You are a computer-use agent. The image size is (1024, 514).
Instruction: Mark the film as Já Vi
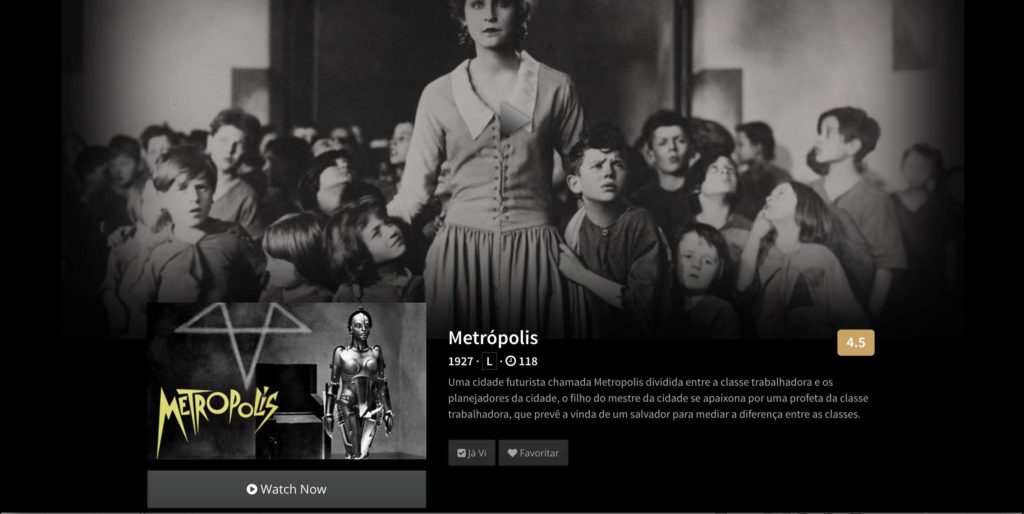click(472, 453)
